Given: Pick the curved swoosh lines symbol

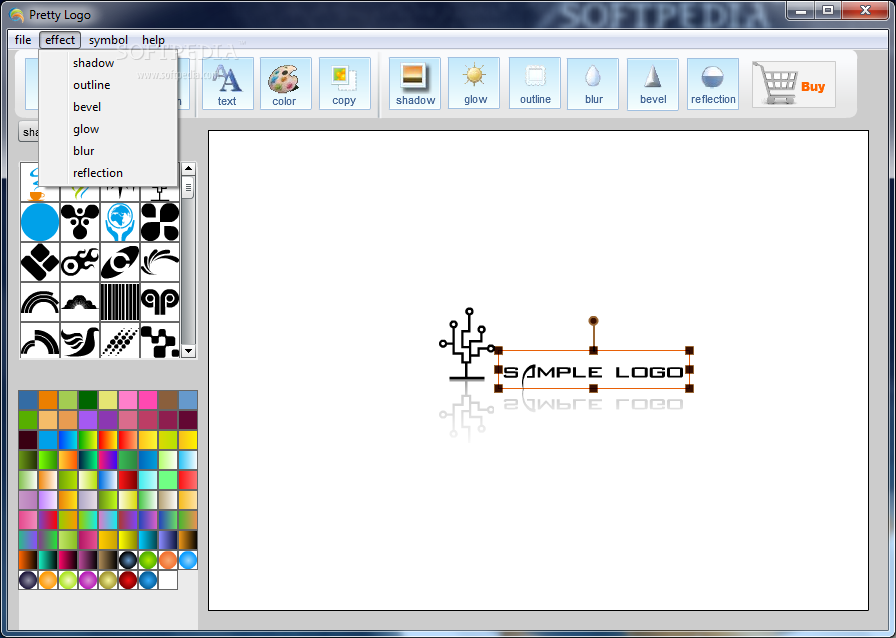Looking at the screenshot, I should click(x=160, y=262).
